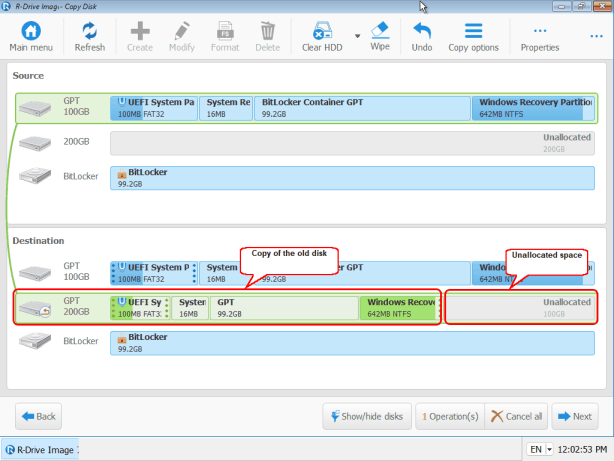The width and height of the screenshot is (614, 461).
Task: Open the 1 Operation(s) list
Action: pyautogui.click(x=449, y=416)
